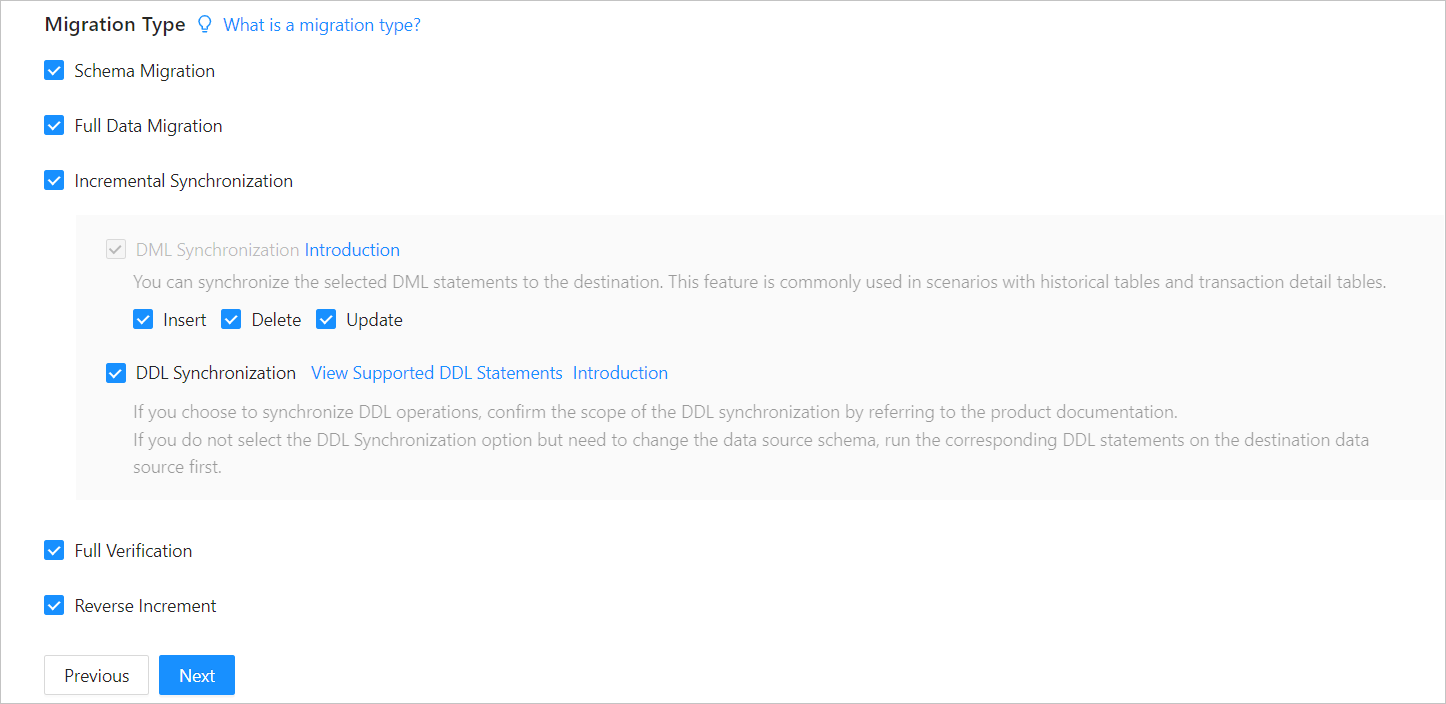This screenshot has height=704, width=1446.
Task: Uncheck the Schema Migration checkbox
Action: click(54, 71)
